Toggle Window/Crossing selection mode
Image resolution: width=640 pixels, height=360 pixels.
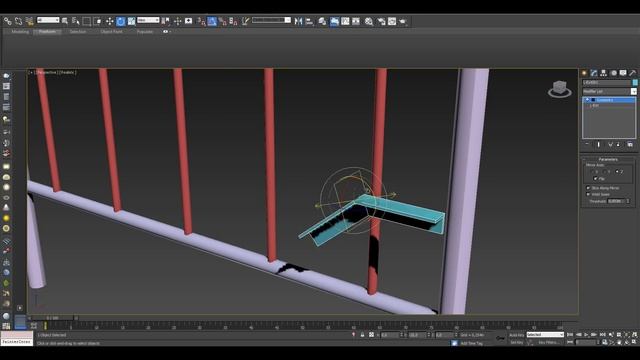pos(98,21)
